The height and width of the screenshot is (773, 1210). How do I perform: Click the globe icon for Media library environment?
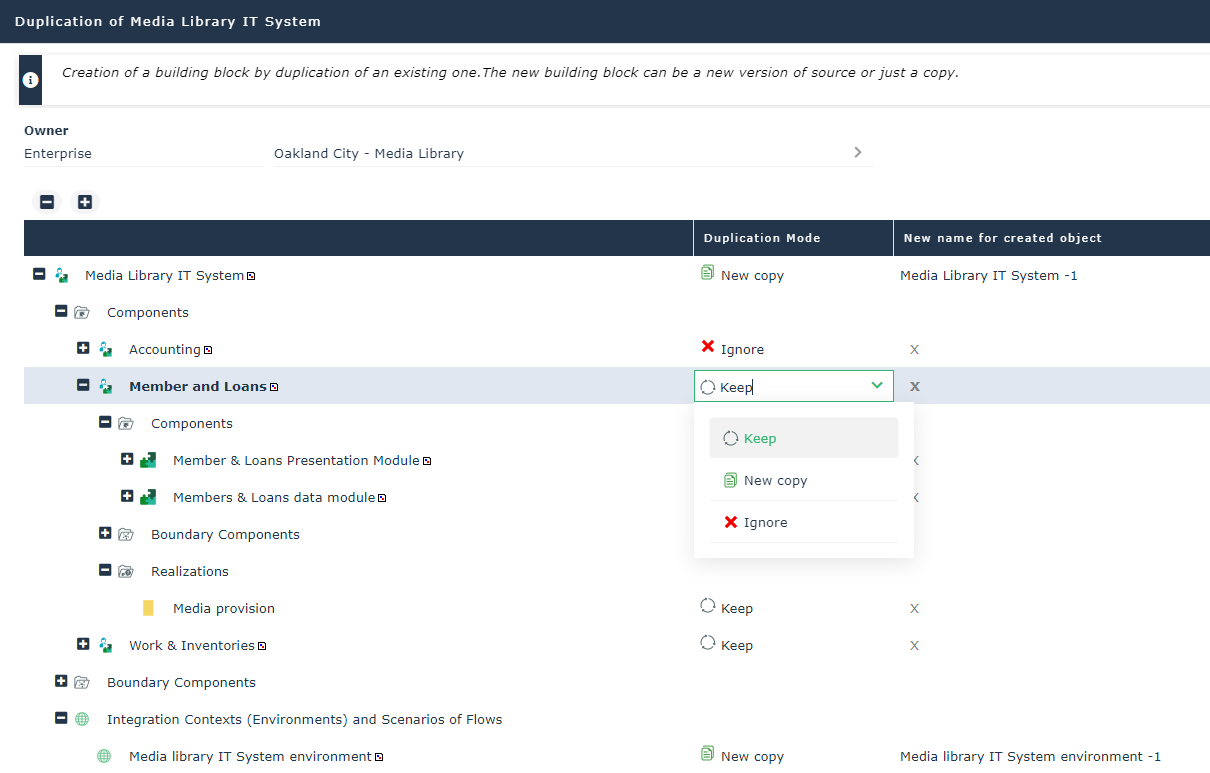click(104, 756)
